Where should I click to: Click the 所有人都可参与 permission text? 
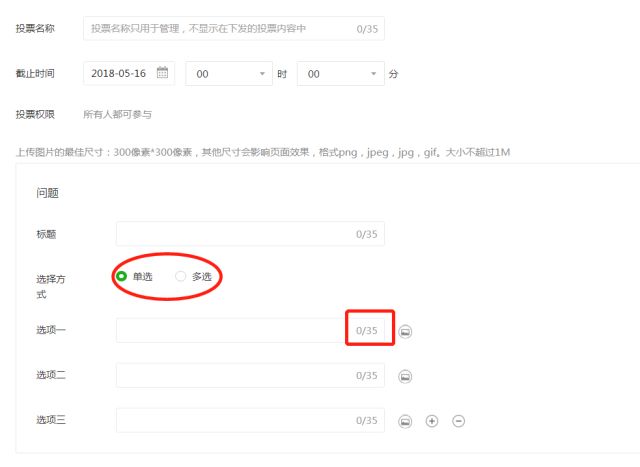tap(118, 114)
